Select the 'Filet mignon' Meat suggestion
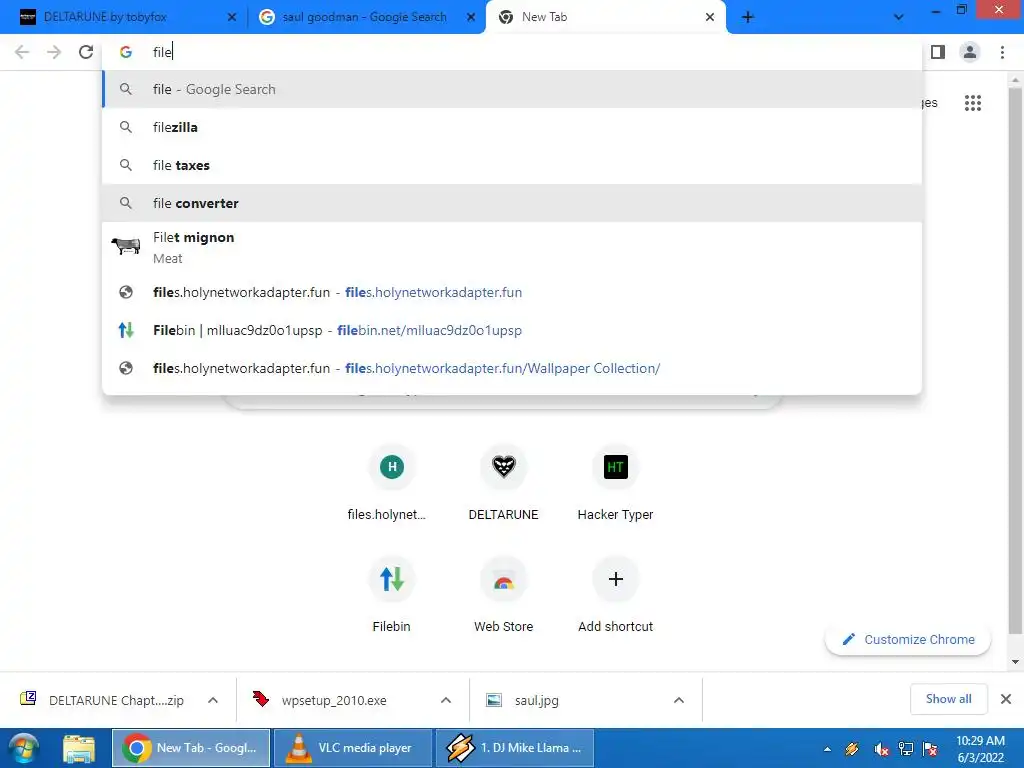This screenshot has width=1024, height=768. point(512,248)
